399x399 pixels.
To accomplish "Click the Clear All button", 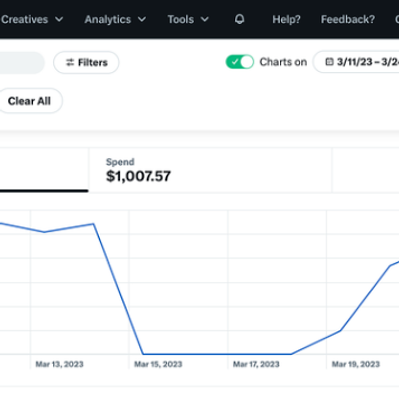I will coord(29,101).
